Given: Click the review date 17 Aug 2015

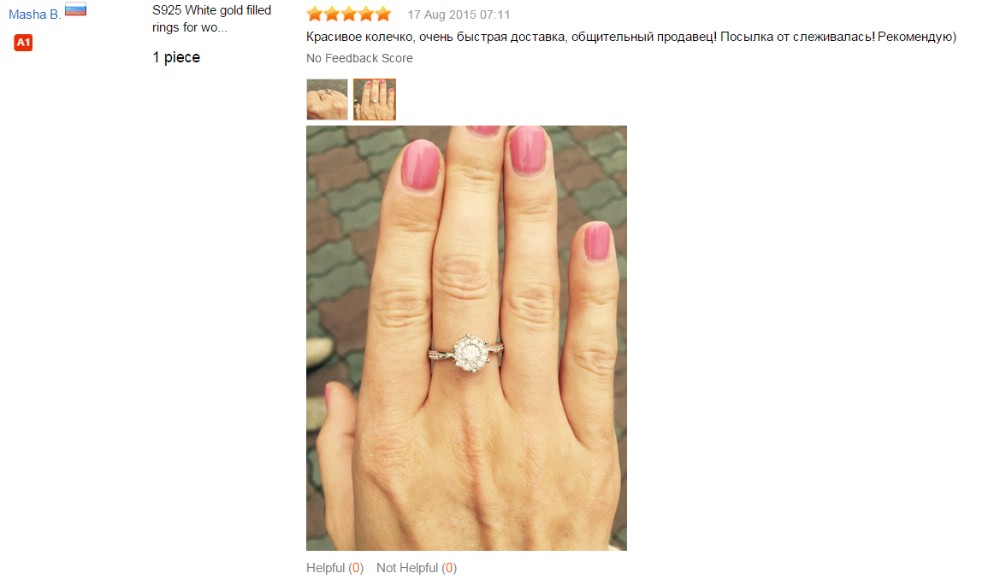Looking at the screenshot, I should point(459,15).
